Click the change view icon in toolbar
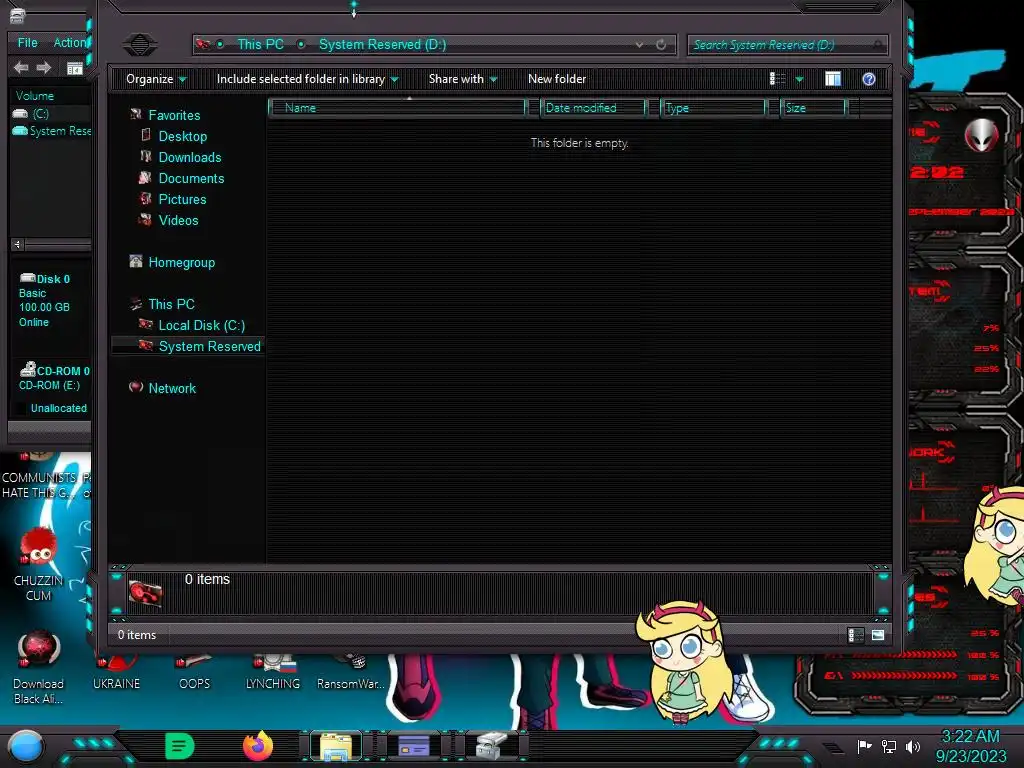The image size is (1024, 768). click(777, 79)
